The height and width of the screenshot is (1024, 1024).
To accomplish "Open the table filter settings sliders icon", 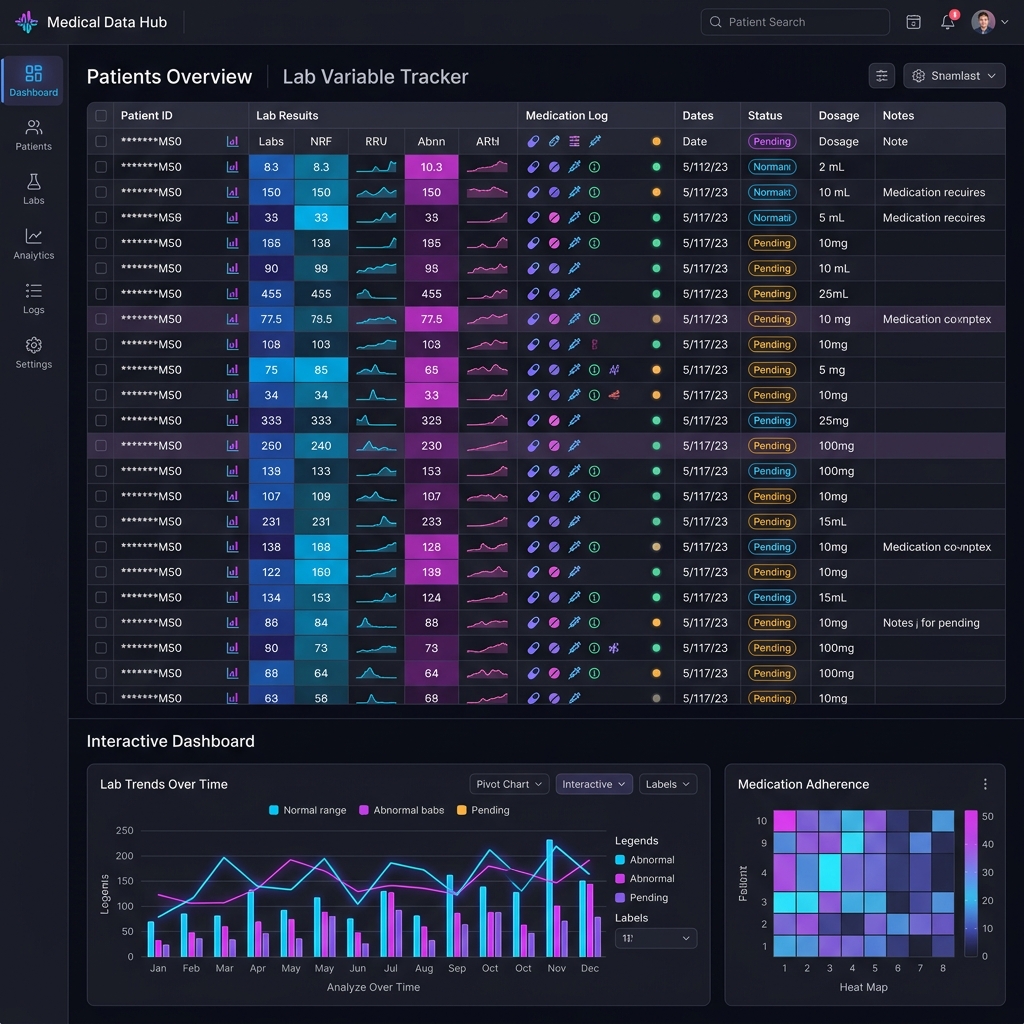I will [x=881, y=76].
